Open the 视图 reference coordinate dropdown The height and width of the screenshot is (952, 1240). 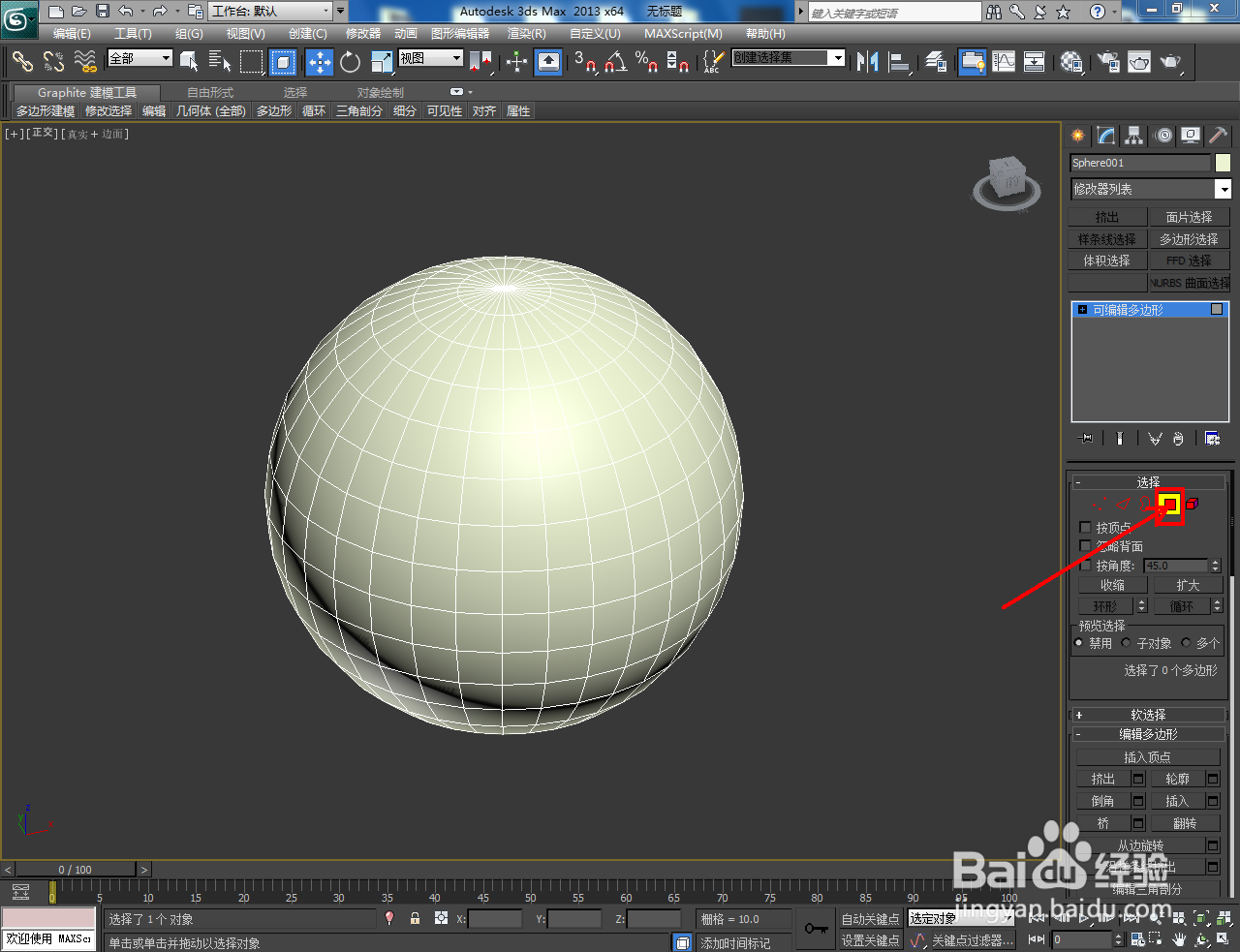430,57
